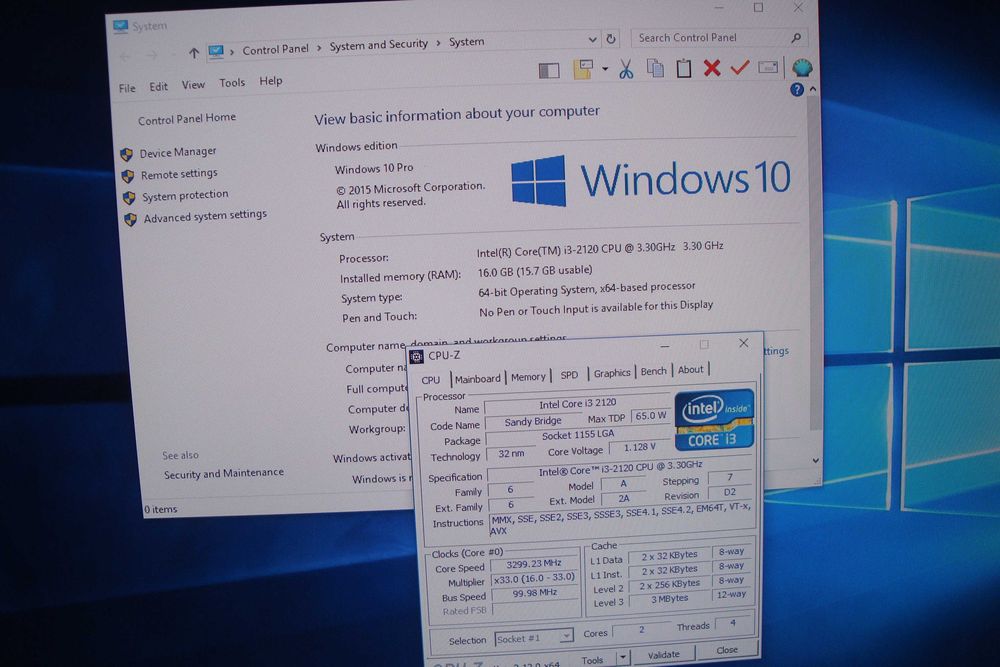
Task: Click the rename field icon in toolbar
Action: (768, 67)
